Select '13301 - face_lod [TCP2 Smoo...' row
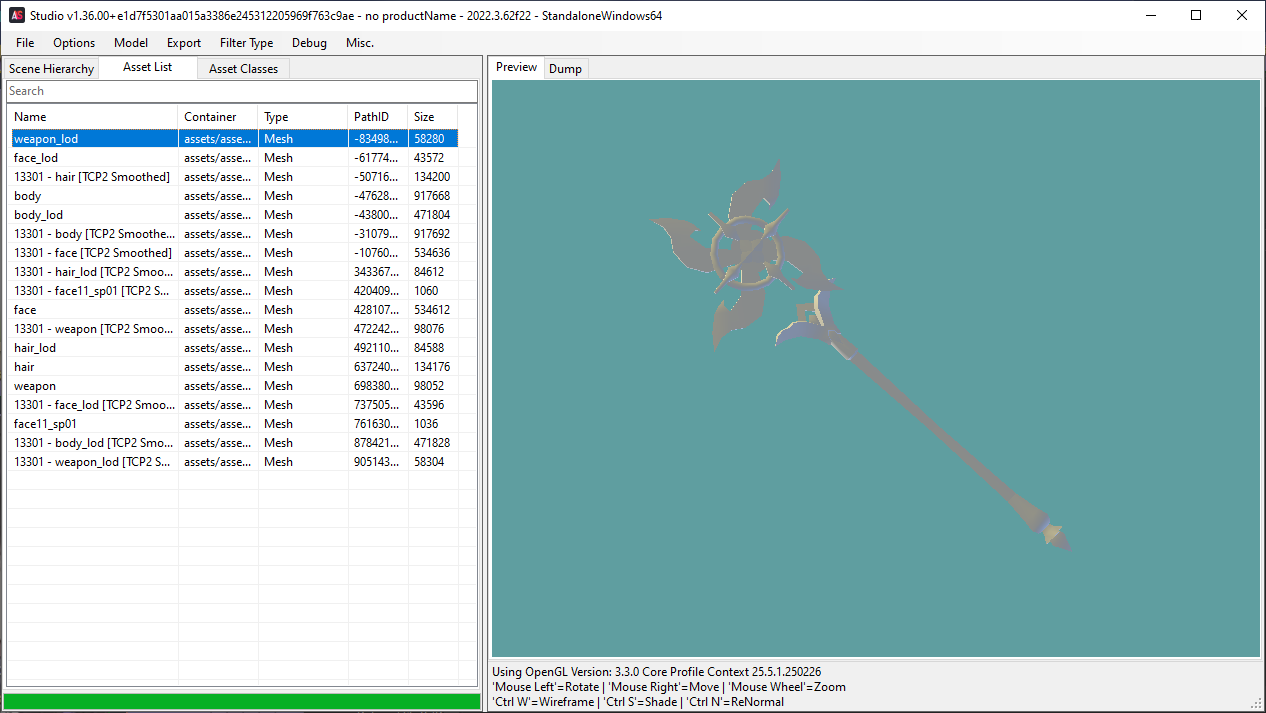Image resolution: width=1266 pixels, height=713 pixels. pyautogui.click(x=234, y=405)
